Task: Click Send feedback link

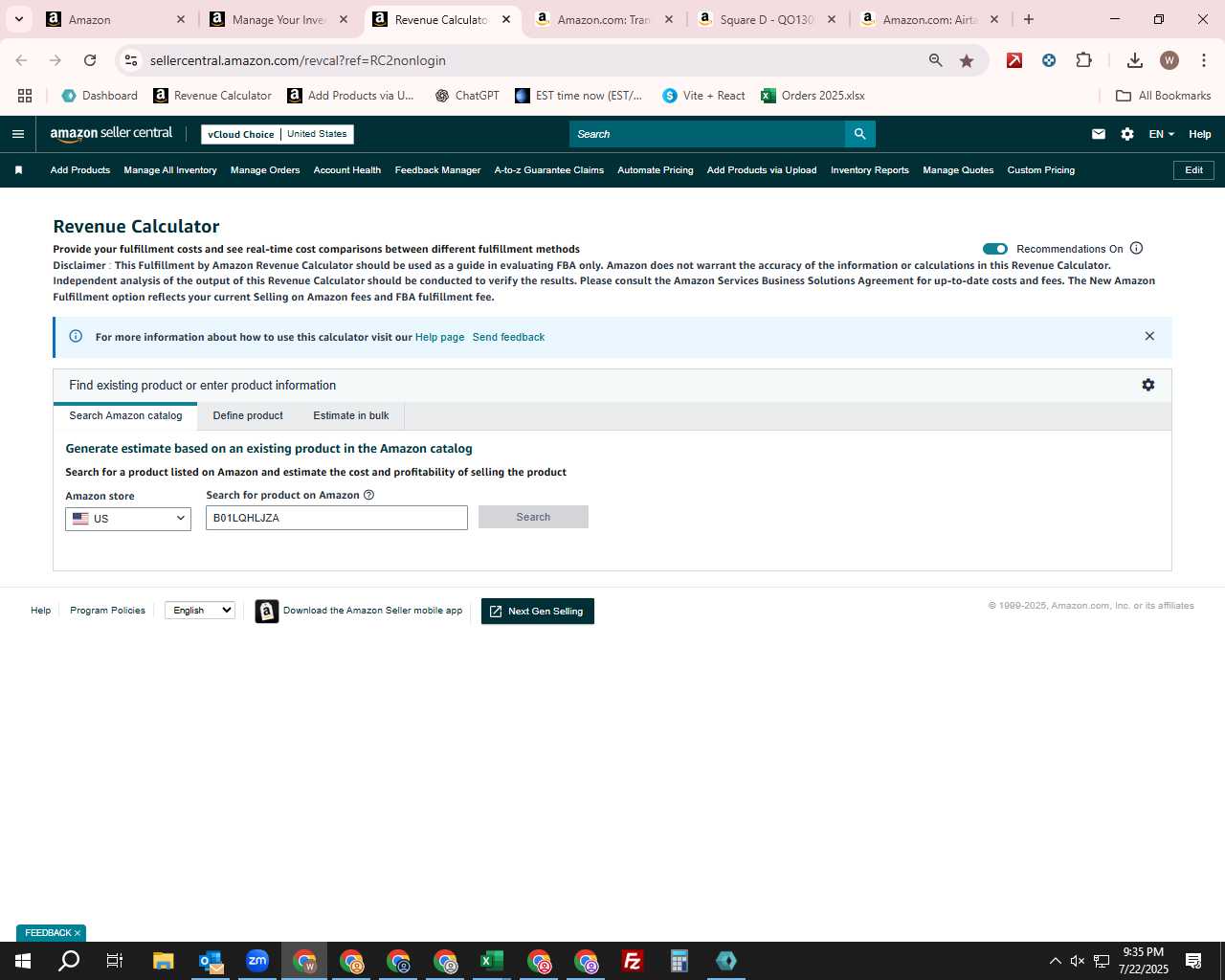Action: 508,337
